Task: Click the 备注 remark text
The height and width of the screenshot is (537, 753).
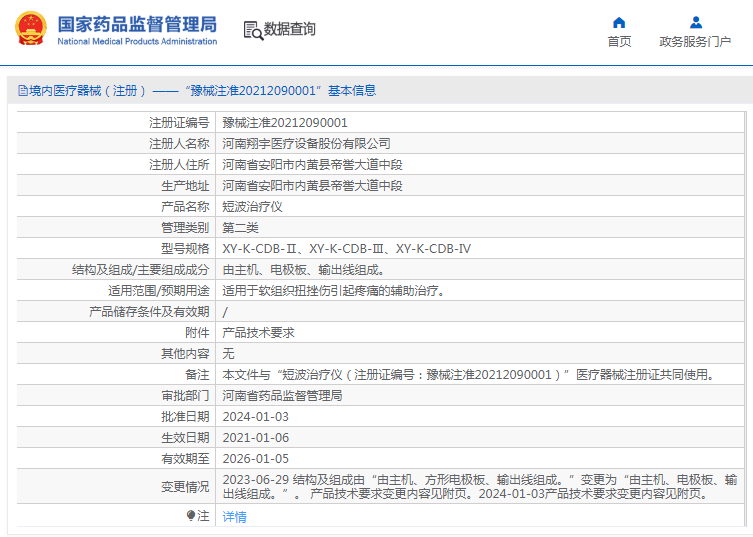Action: coord(469,375)
